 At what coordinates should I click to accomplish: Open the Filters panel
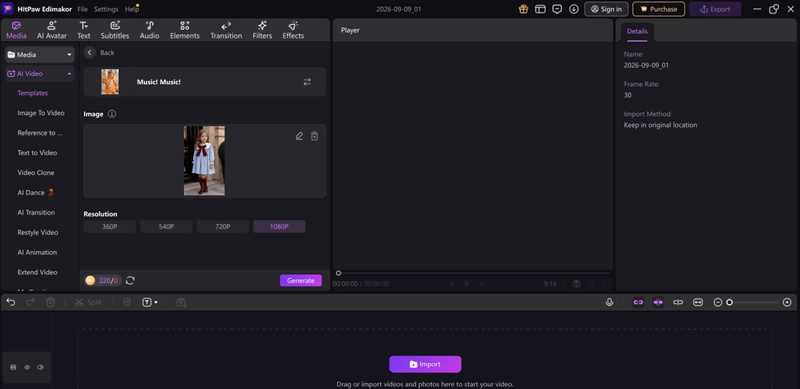coord(262,30)
